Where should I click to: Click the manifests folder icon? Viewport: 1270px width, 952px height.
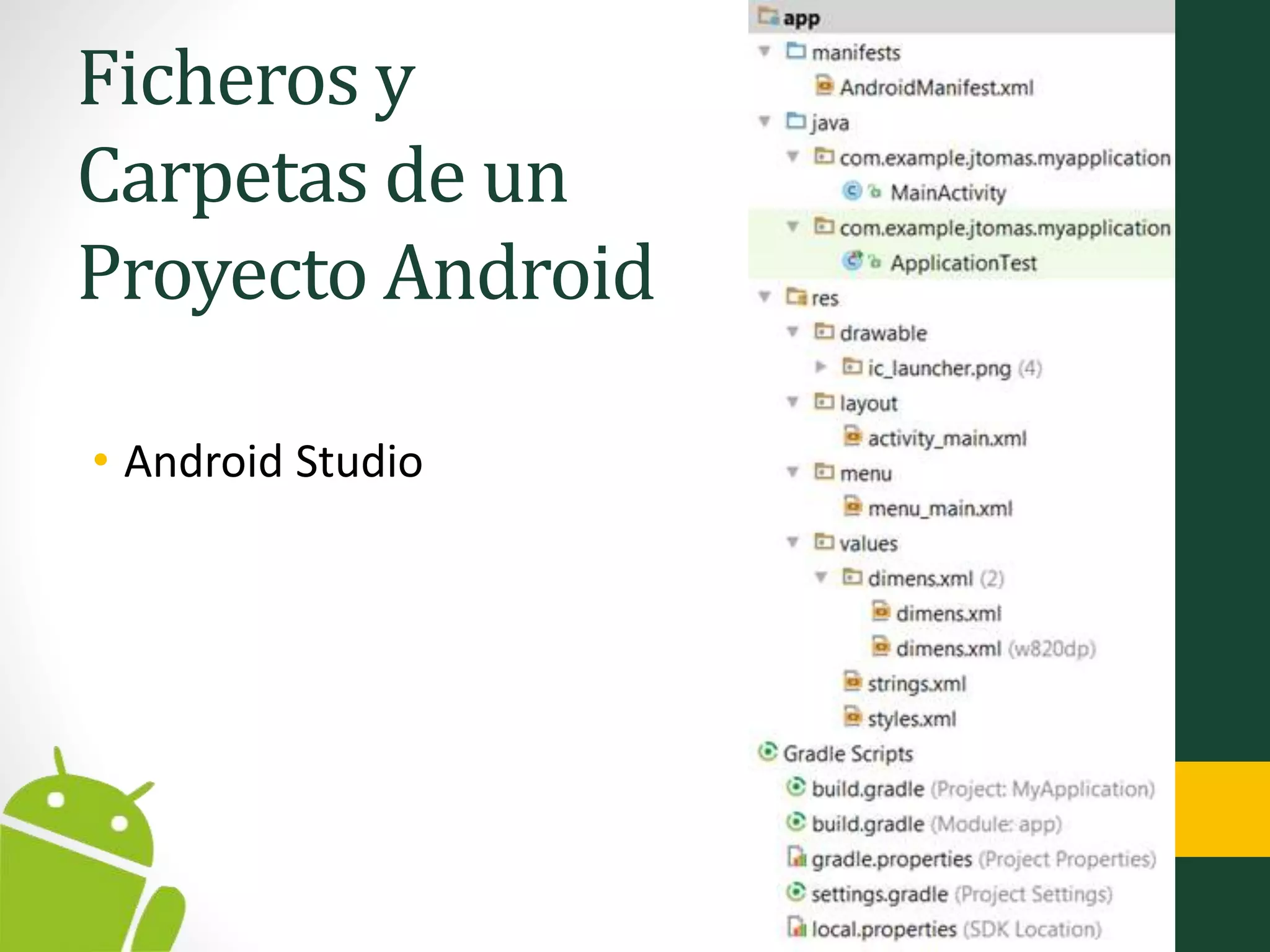pyautogui.click(x=796, y=50)
